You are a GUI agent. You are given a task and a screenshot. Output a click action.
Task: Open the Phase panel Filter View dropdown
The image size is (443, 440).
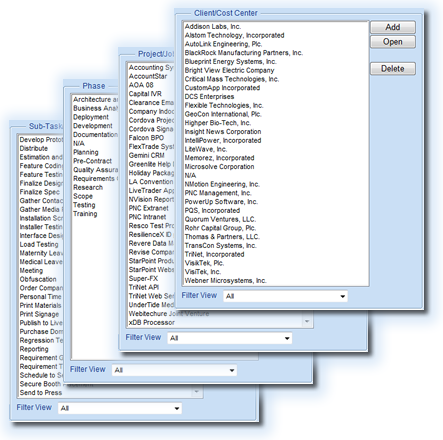click(174, 370)
